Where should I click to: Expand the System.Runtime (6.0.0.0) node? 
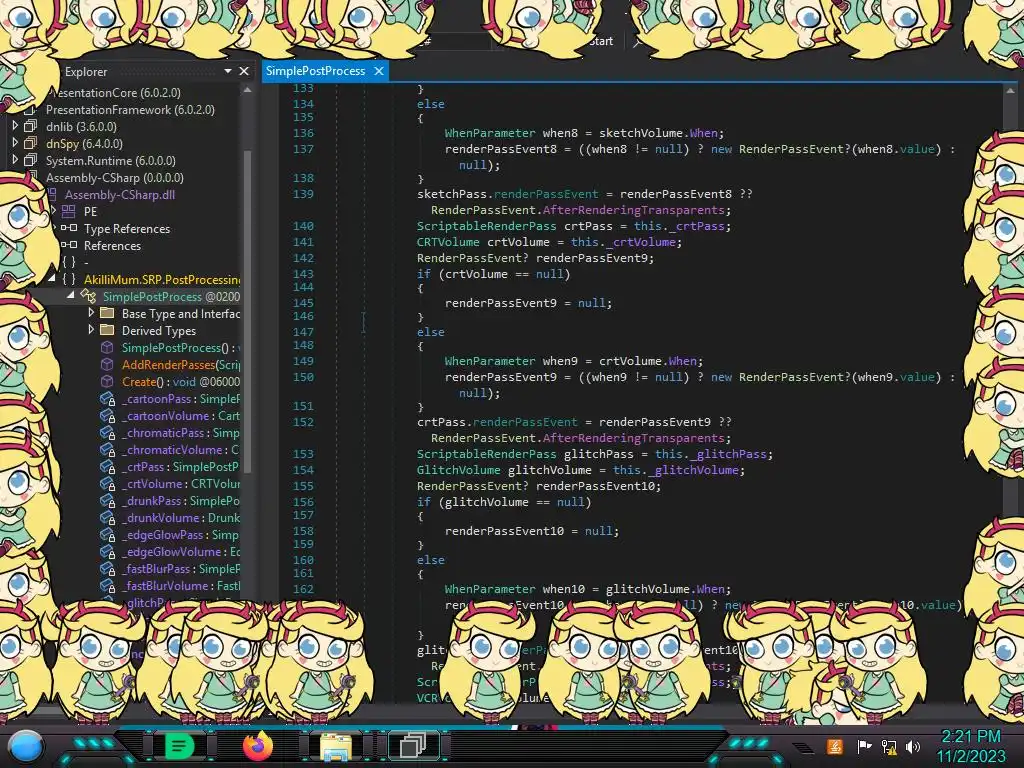click(x=15, y=159)
